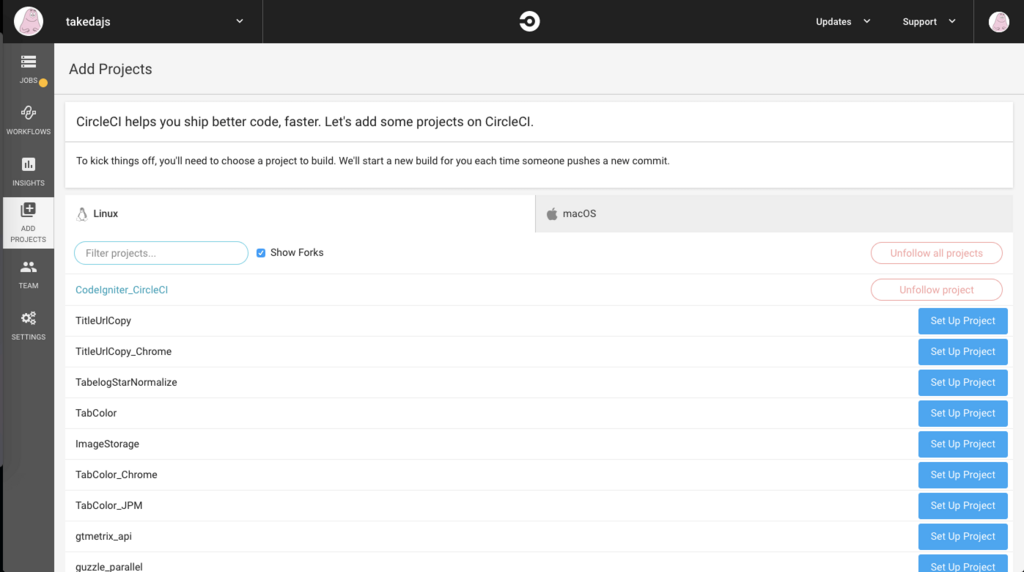Viewport: 1024px width, 572px height.
Task: Open the Support dropdown
Action: tap(929, 22)
